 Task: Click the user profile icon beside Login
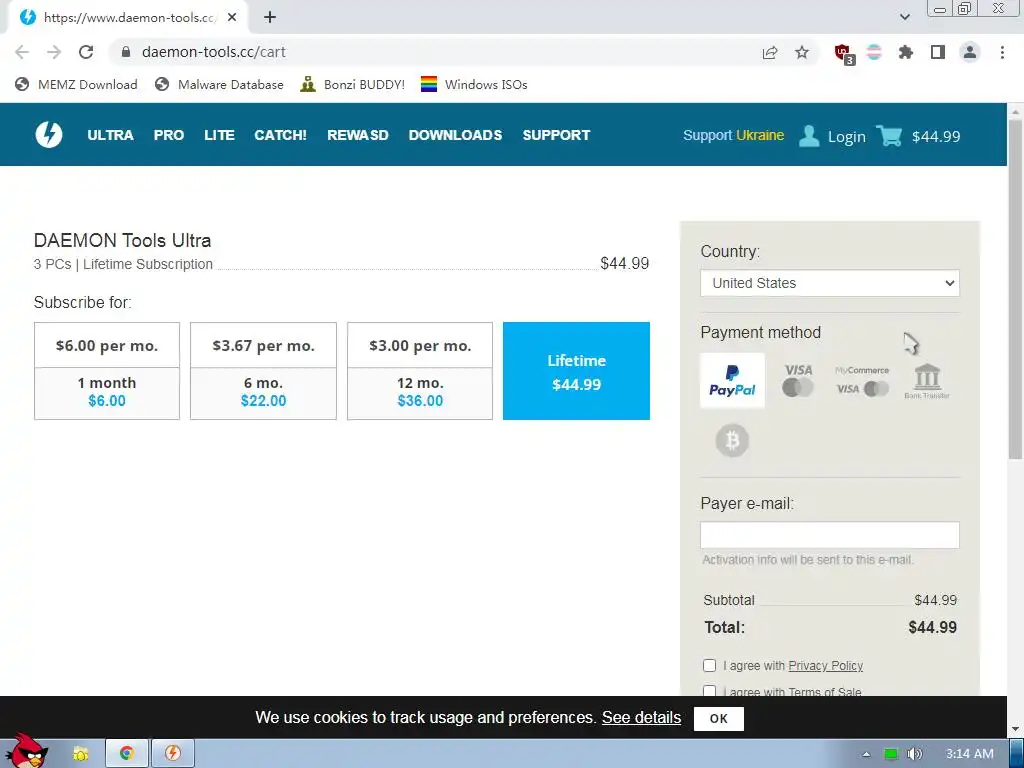808,136
